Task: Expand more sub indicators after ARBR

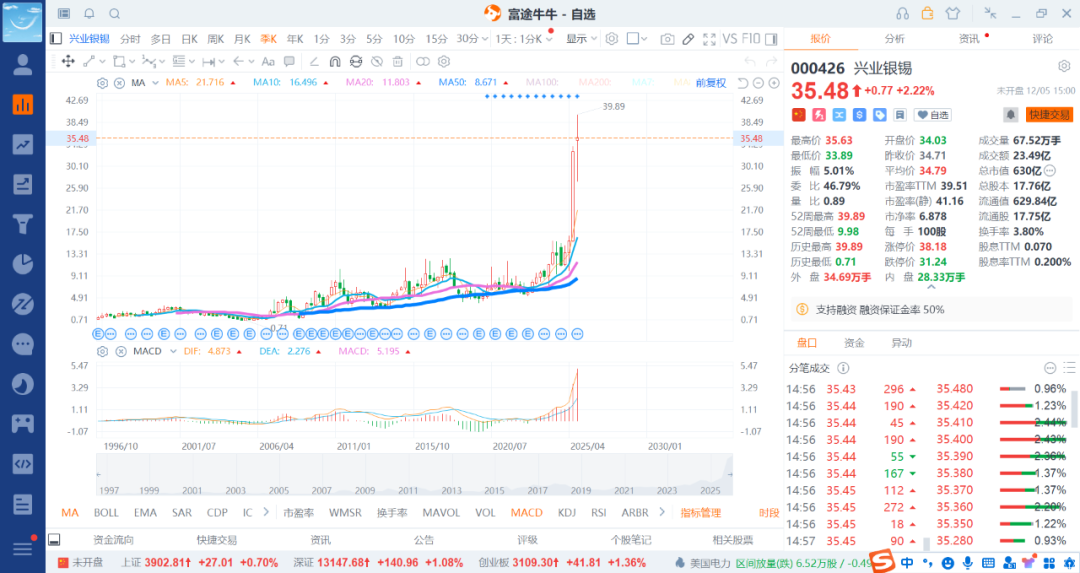Action: tap(662, 512)
